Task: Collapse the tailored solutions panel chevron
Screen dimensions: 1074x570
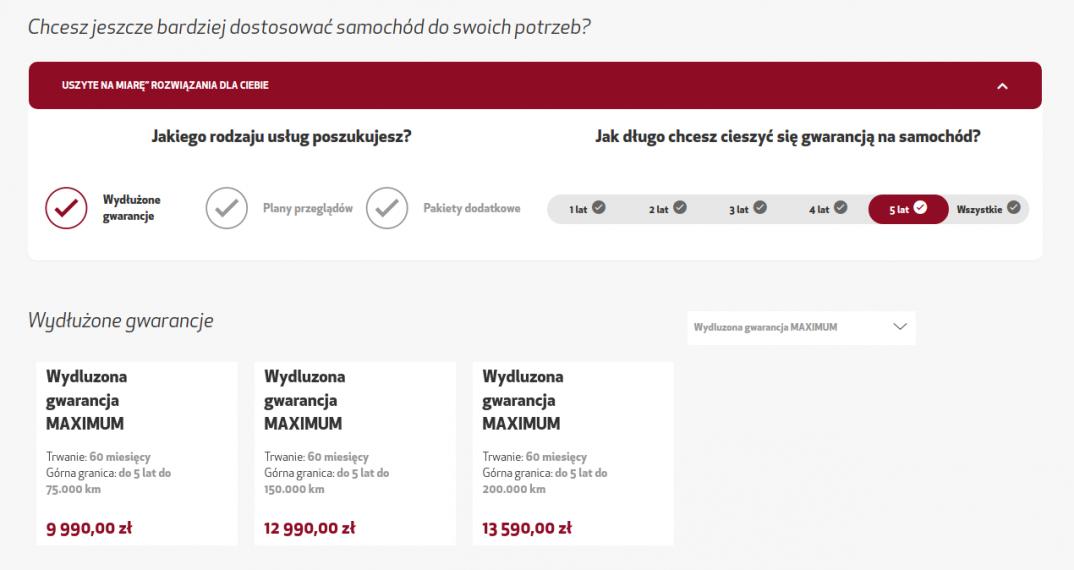Action: coord(1003,86)
